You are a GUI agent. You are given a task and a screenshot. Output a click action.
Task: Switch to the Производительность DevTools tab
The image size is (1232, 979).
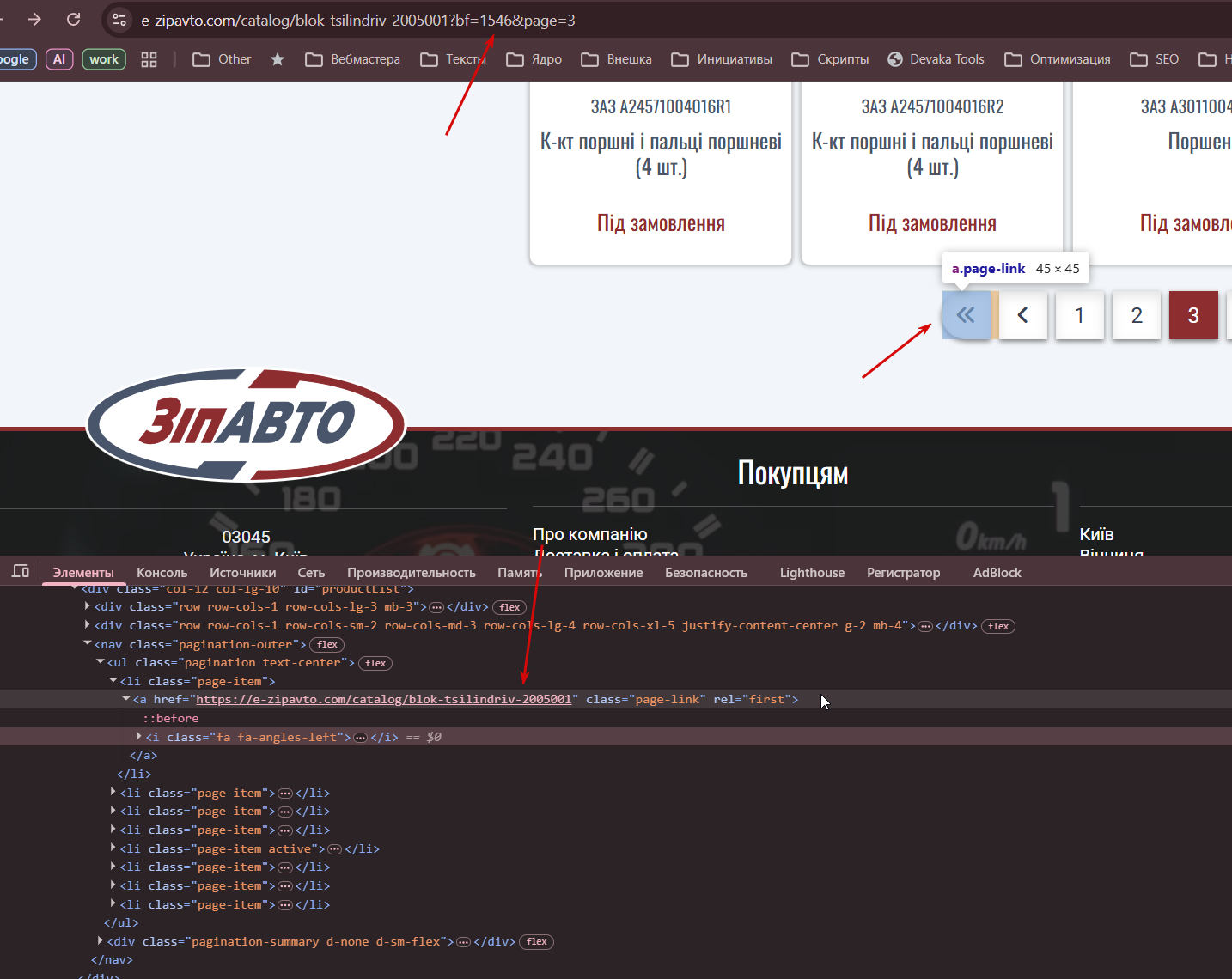tap(412, 573)
